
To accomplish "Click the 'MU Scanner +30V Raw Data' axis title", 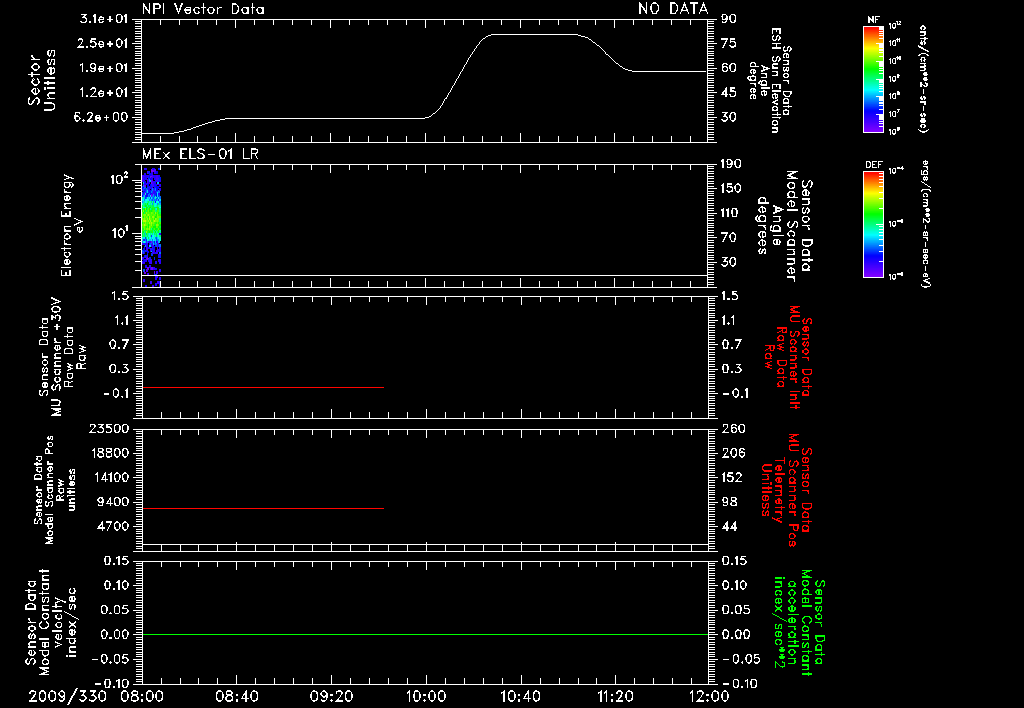I will 62,357.
